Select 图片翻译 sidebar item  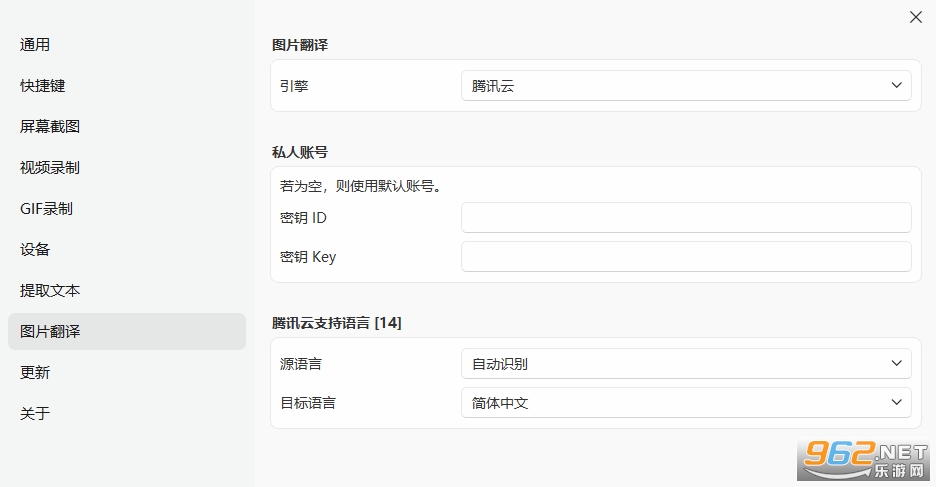[127, 331]
